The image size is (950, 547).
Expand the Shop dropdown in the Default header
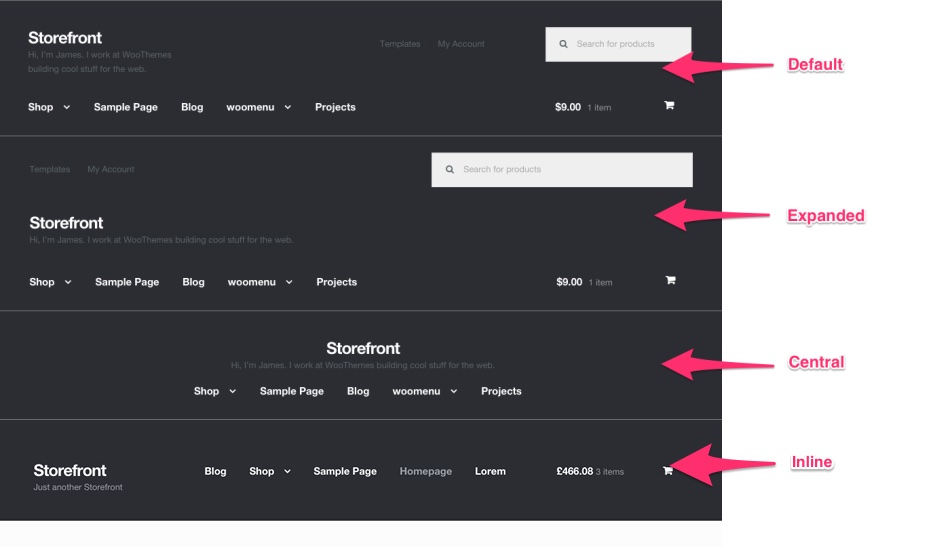(x=49, y=107)
